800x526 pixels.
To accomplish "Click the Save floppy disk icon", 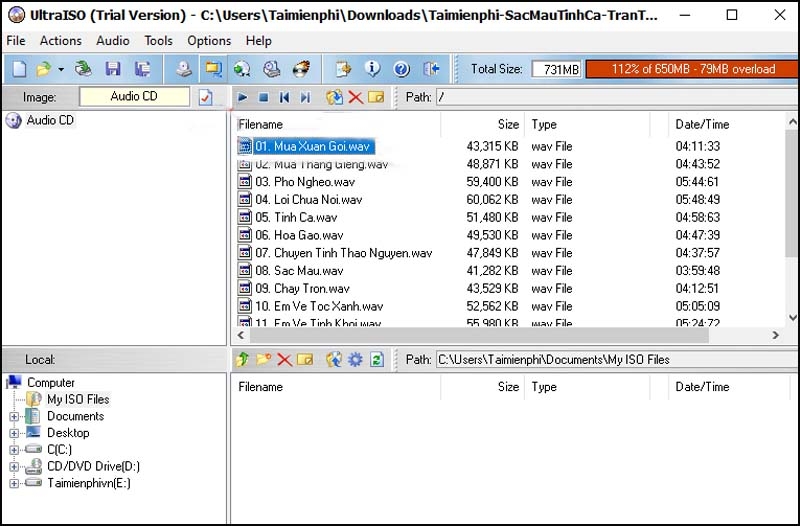I will point(113,69).
